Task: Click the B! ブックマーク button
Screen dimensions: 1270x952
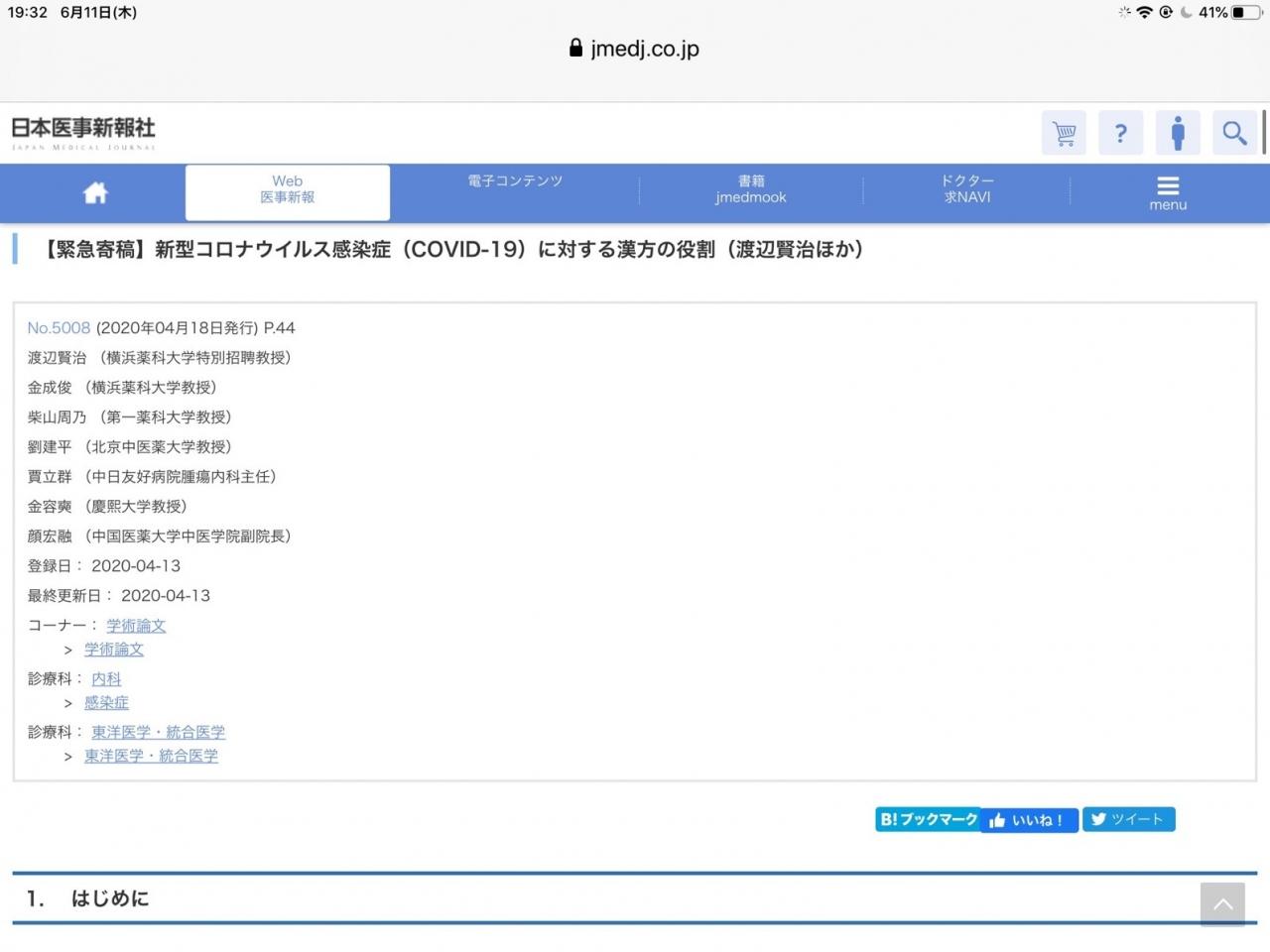Action: click(928, 819)
